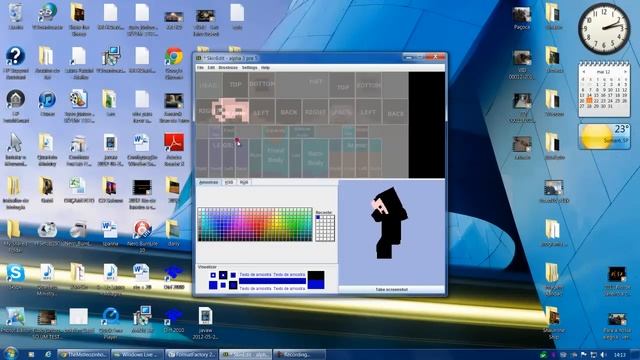Switch to the Windows Live taskbar window

[137, 354]
